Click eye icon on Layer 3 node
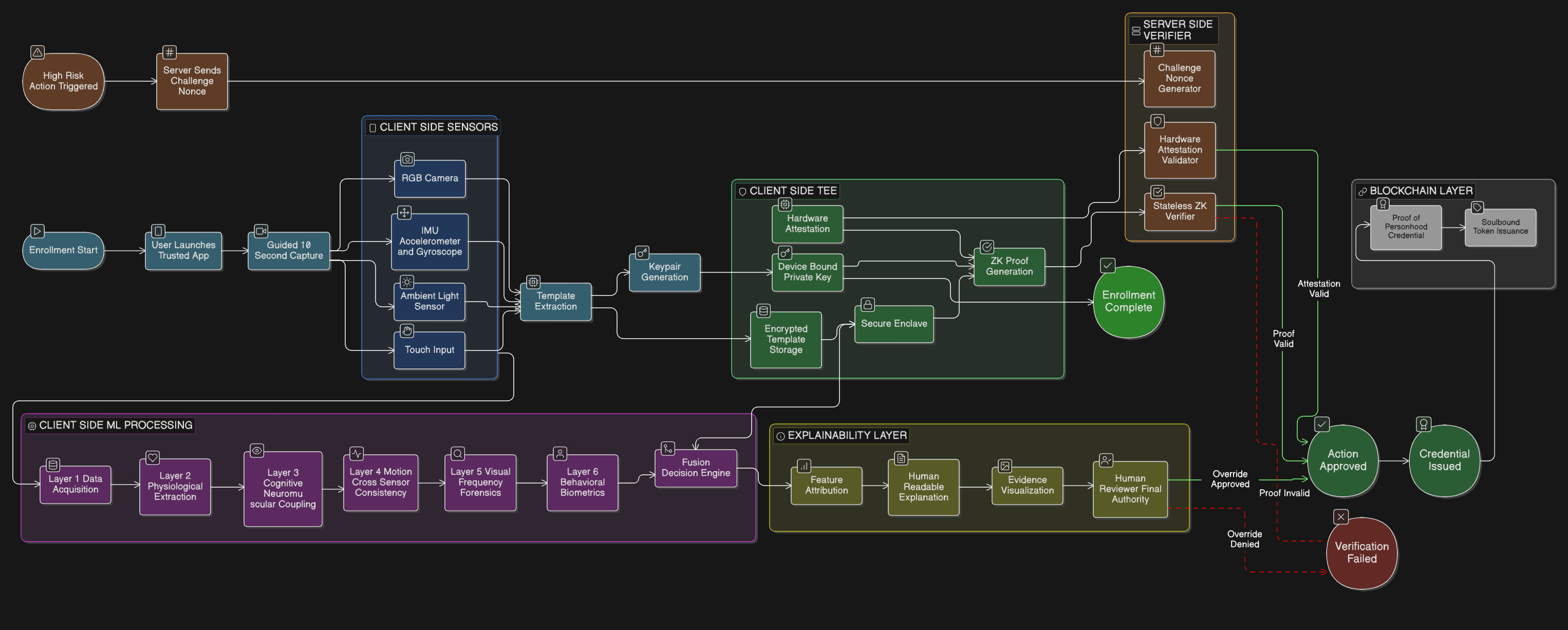This screenshot has height=630, width=1568. [257, 451]
